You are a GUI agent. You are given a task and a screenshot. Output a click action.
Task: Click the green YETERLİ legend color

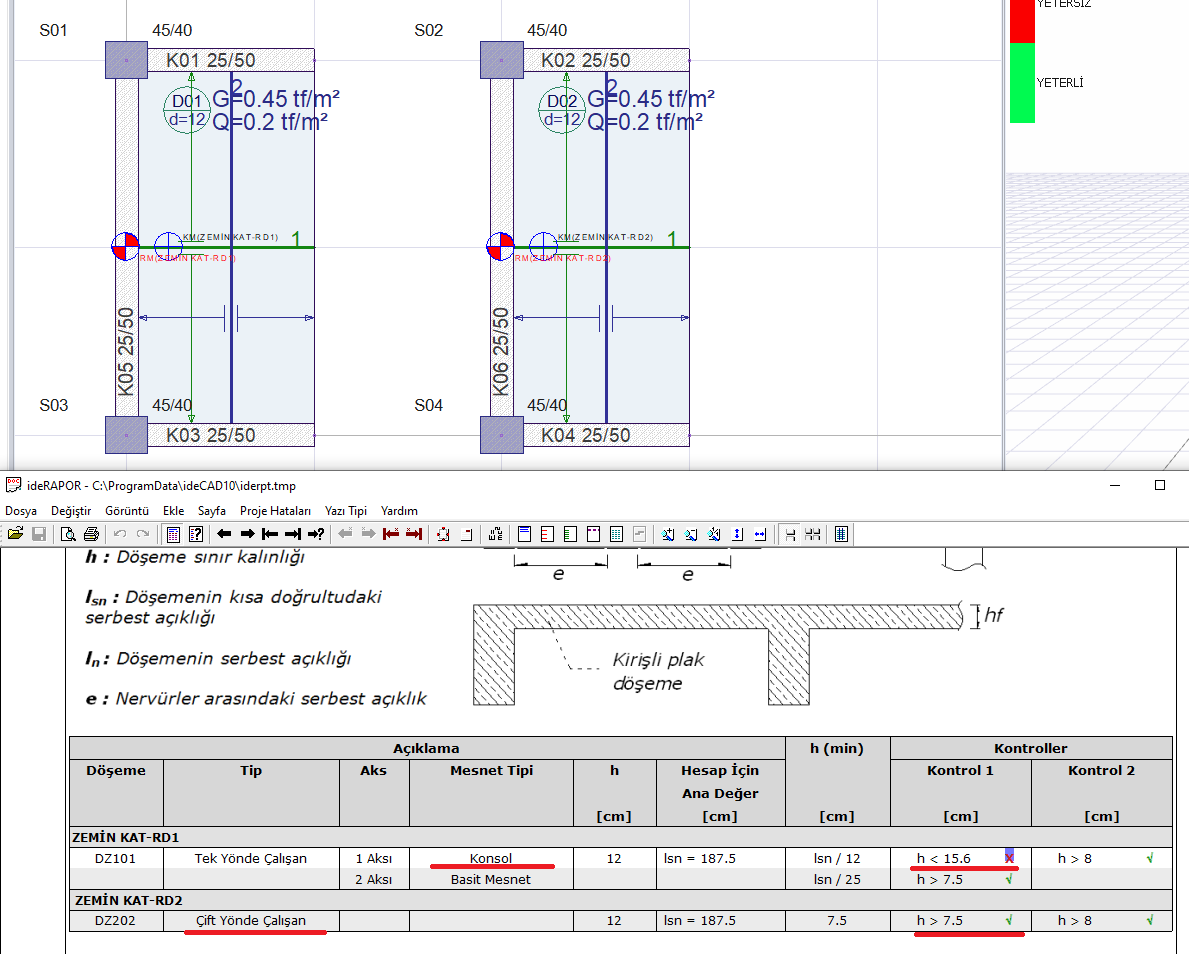click(1022, 83)
